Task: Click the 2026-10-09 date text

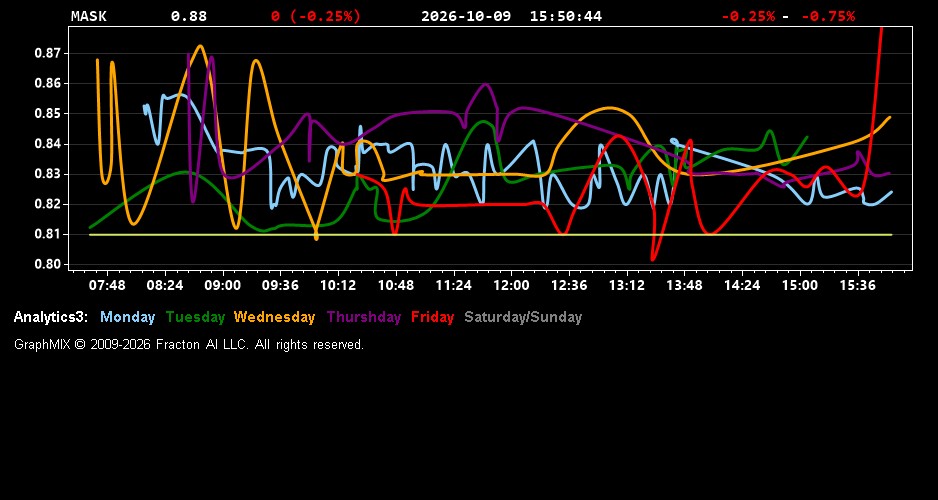Action: coord(466,16)
